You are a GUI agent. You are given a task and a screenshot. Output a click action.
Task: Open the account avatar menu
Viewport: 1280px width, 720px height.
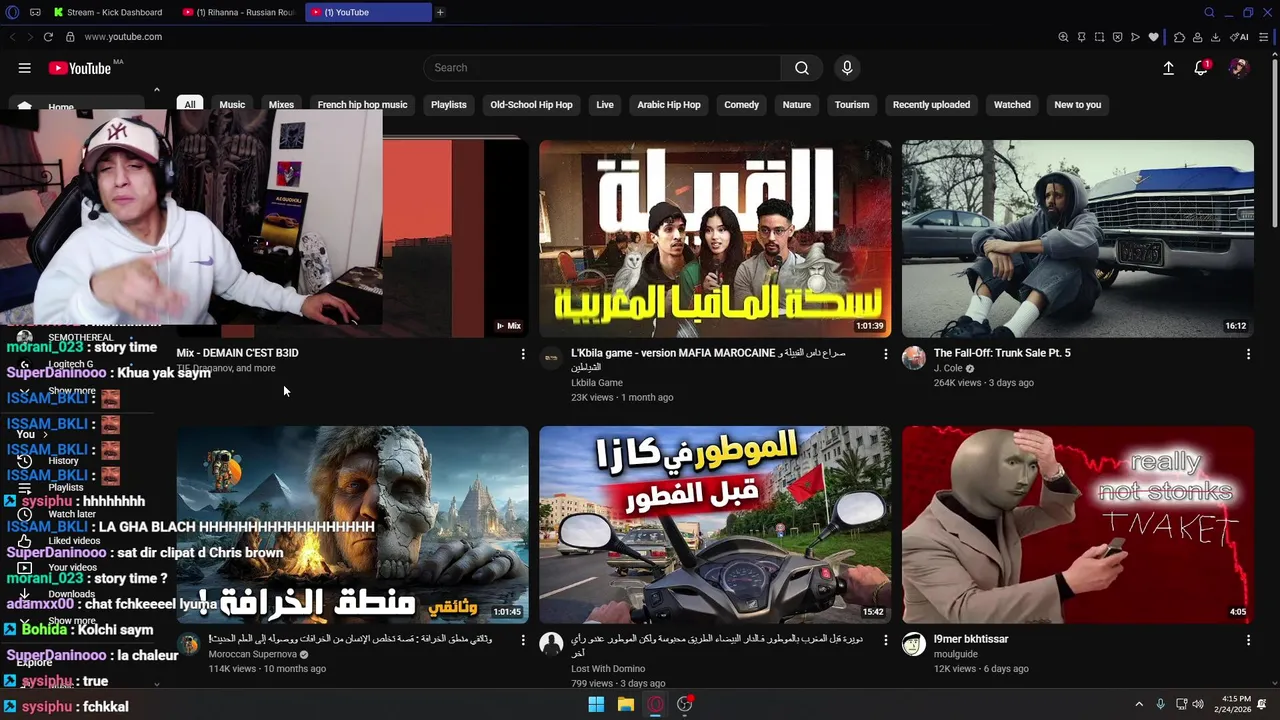pyautogui.click(x=1239, y=68)
